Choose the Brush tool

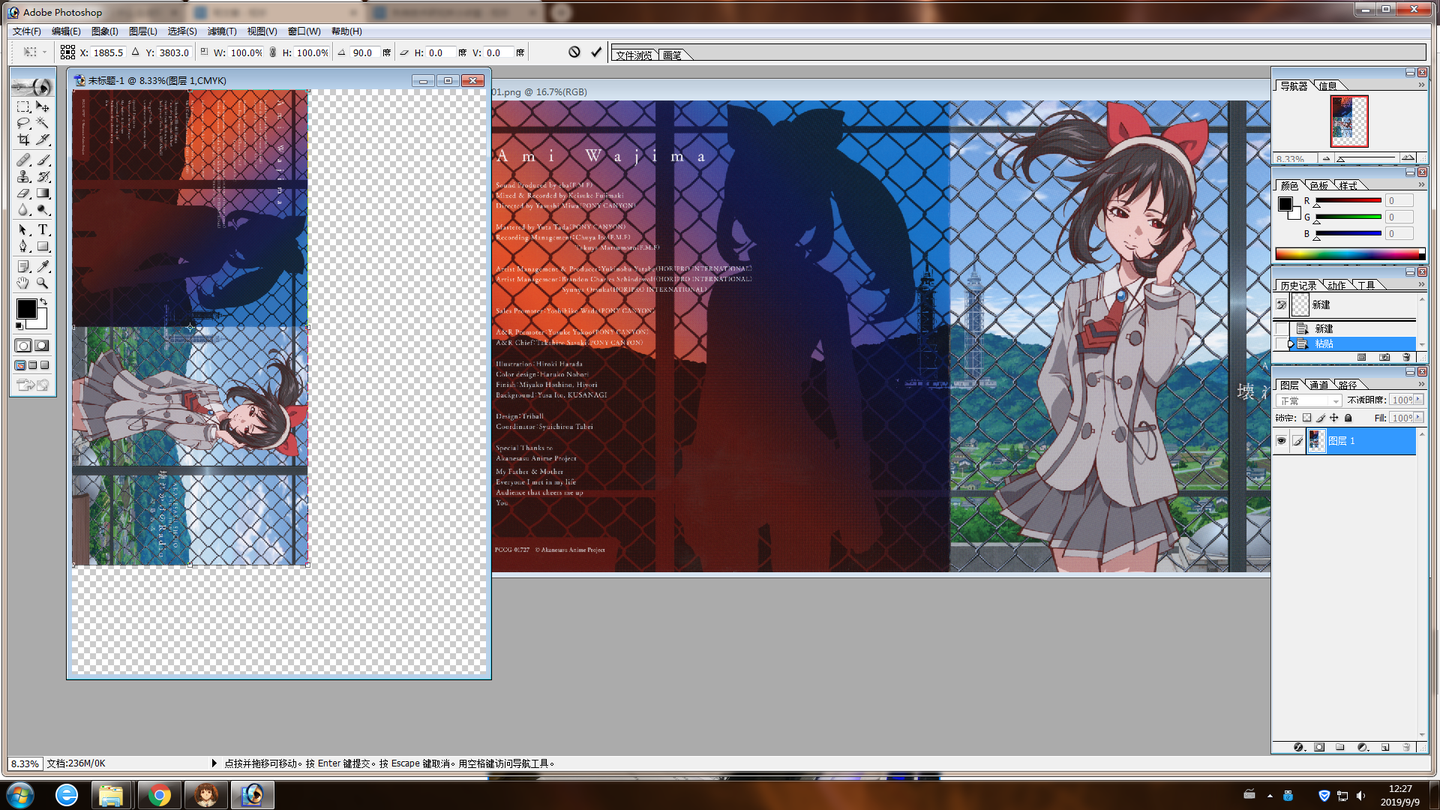(42, 160)
